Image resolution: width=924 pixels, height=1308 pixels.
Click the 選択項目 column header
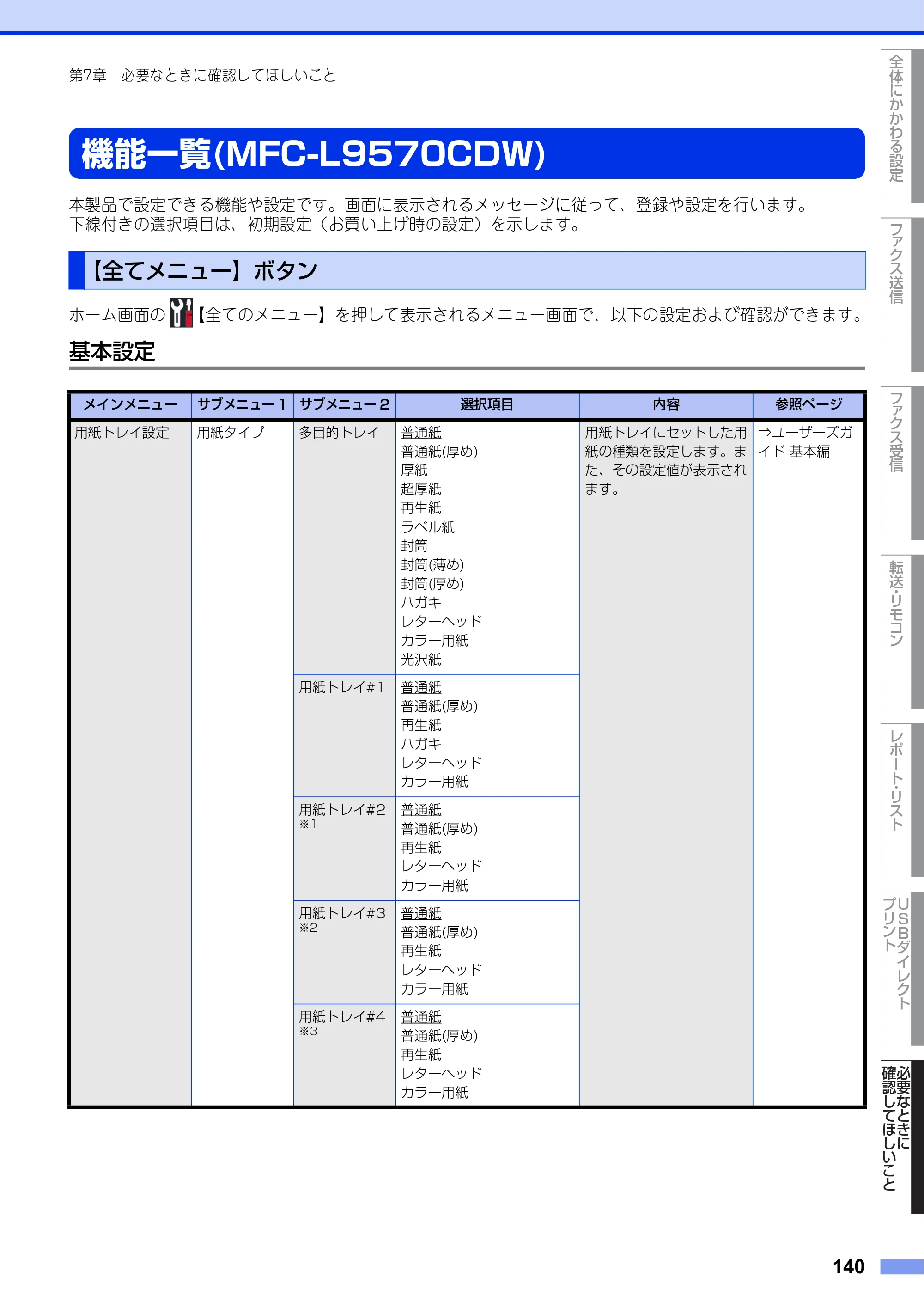[x=487, y=405]
